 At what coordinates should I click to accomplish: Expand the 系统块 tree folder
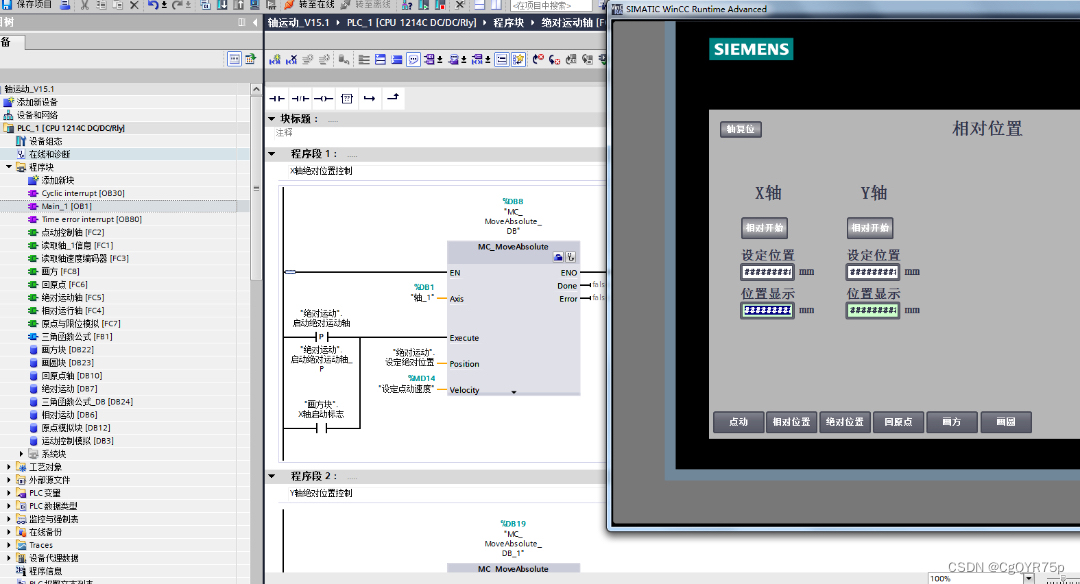point(21,454)
